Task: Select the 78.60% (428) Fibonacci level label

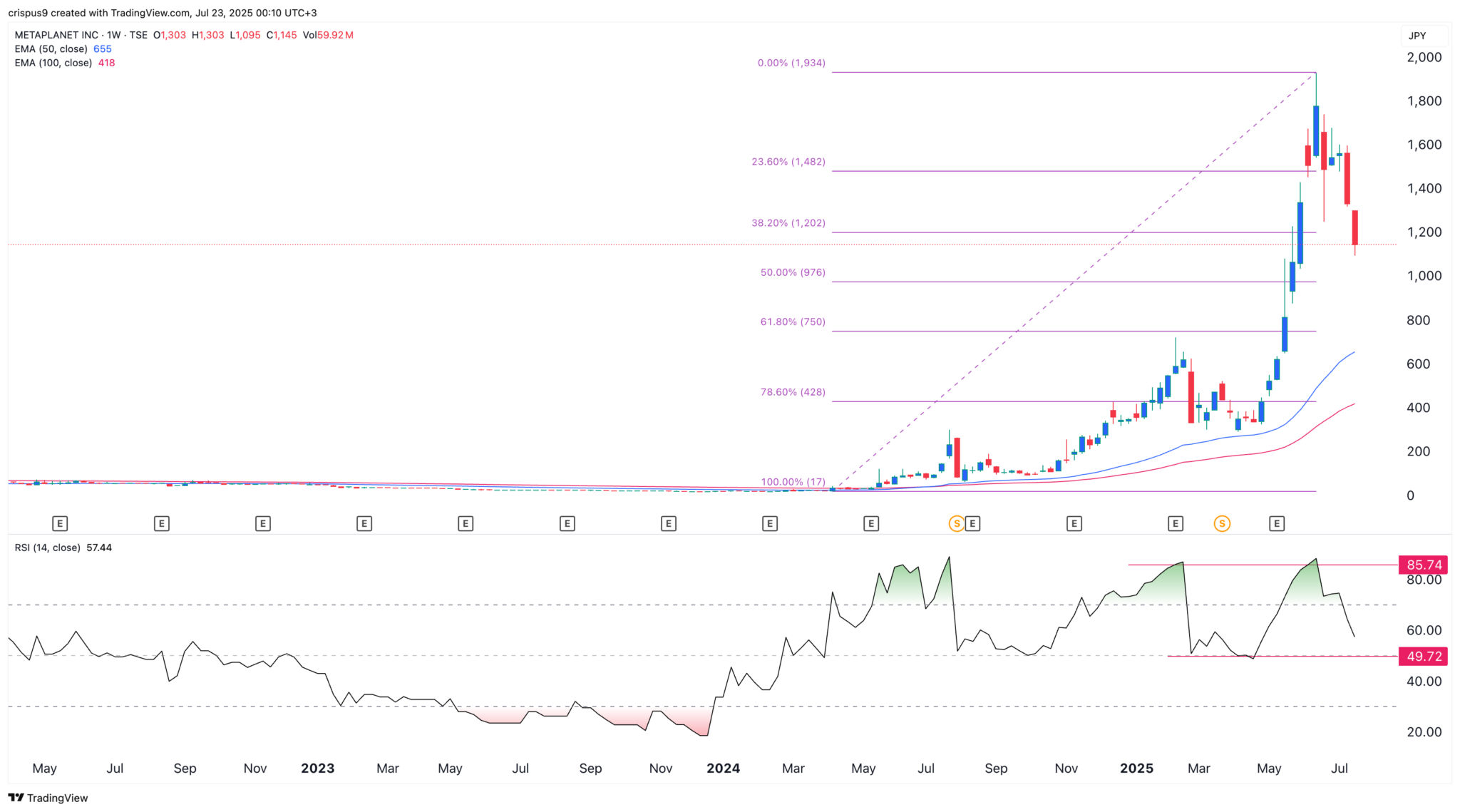Action: pos(793,392)
